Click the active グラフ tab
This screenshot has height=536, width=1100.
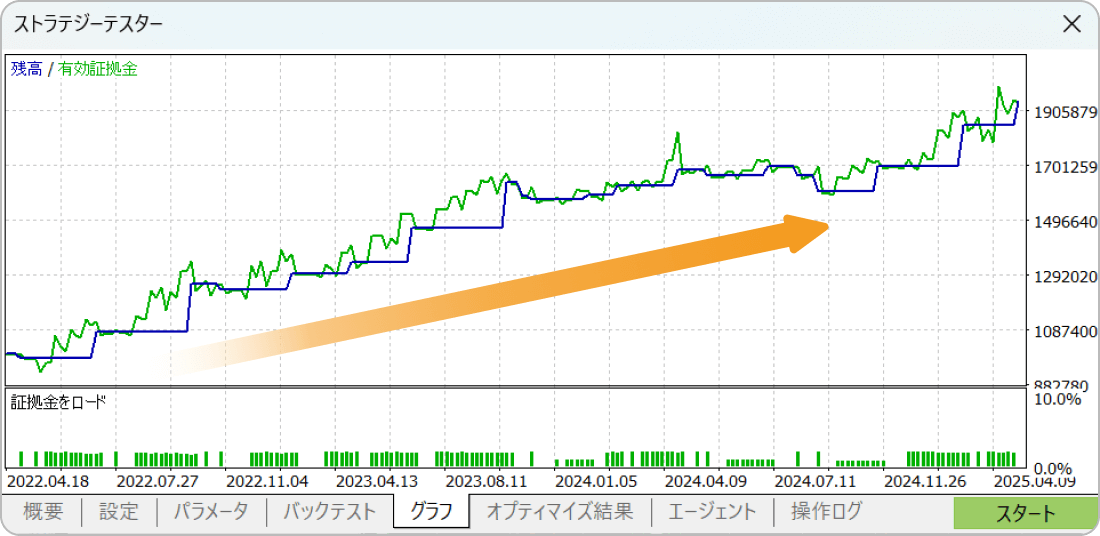tap(431, 512)
